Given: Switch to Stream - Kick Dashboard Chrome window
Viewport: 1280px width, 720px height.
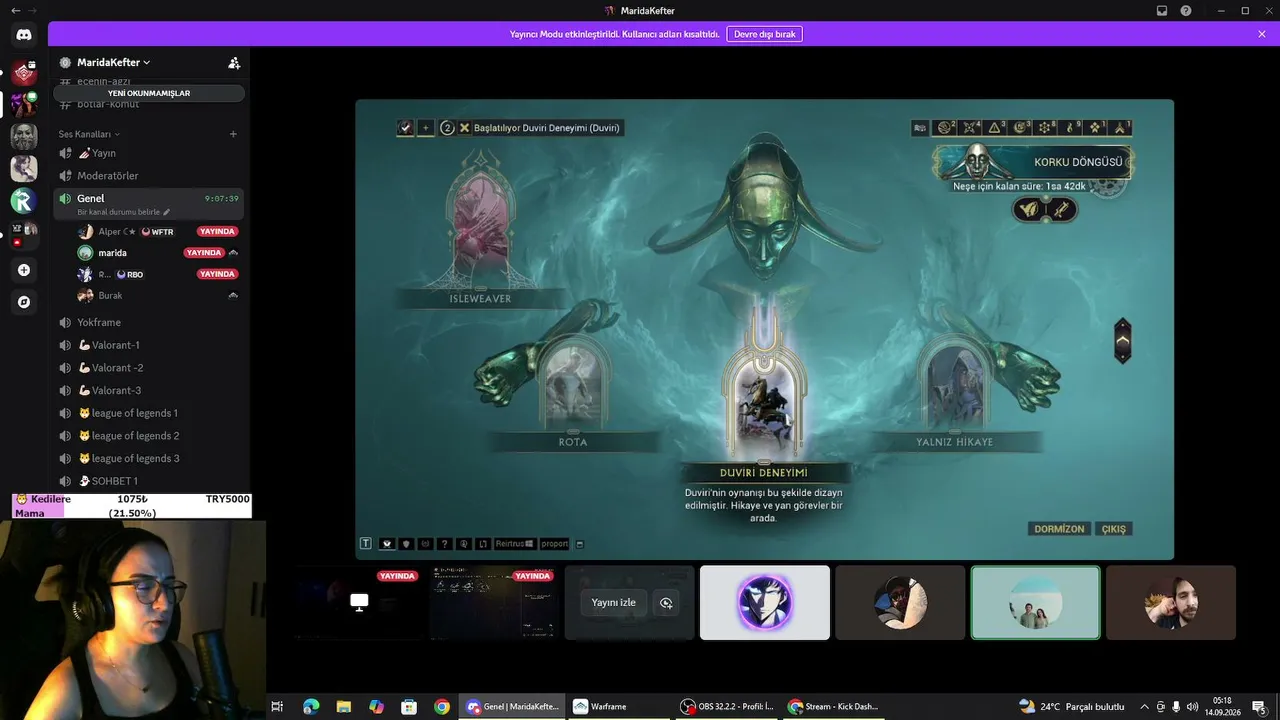Looking at the screenshot, I should pyautogui.click(x=835, y=707).
